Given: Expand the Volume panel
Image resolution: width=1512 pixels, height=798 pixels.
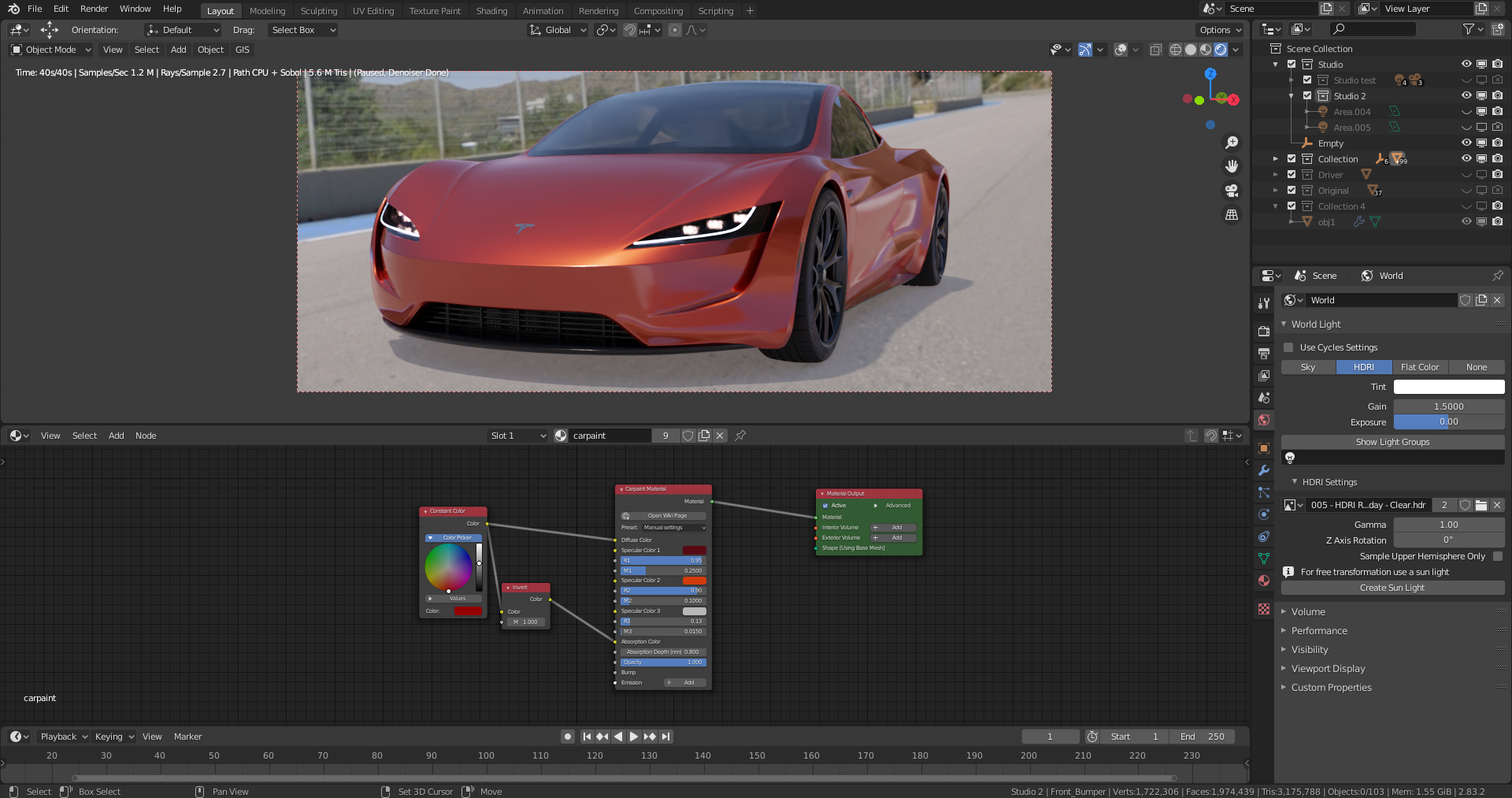Looking at the screenshot, I should [1308, 612].
